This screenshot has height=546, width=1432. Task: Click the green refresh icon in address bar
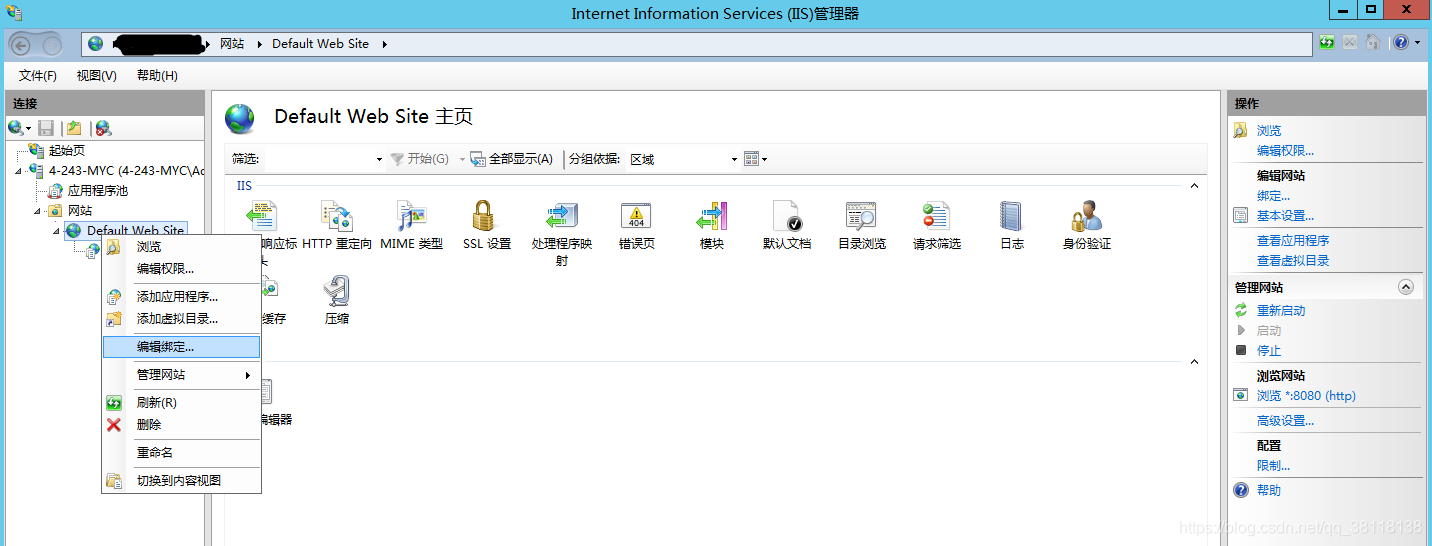[x=1327, y=43]
